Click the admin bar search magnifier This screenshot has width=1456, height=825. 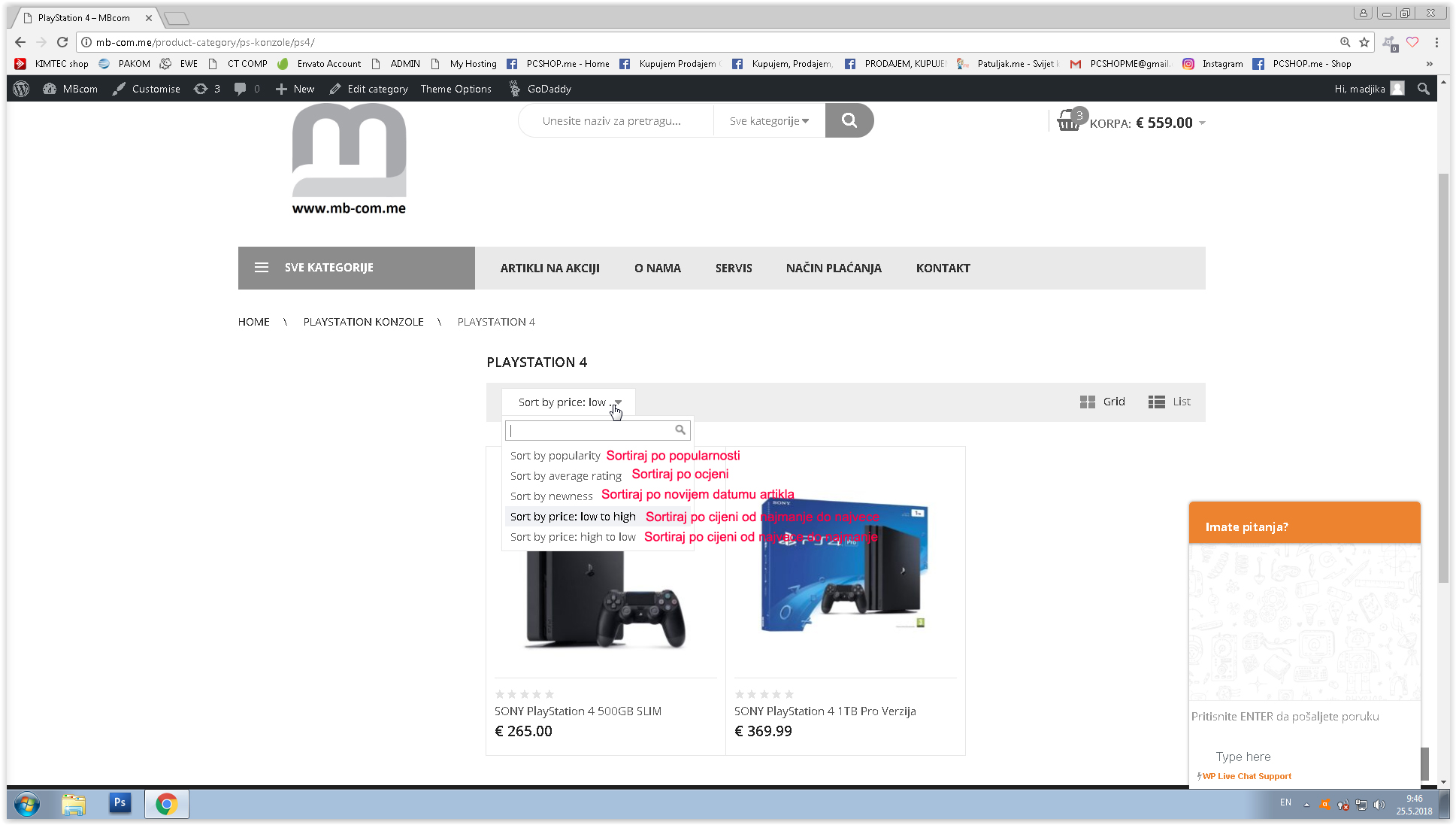pyautogui.click(x=1423, y=89)
